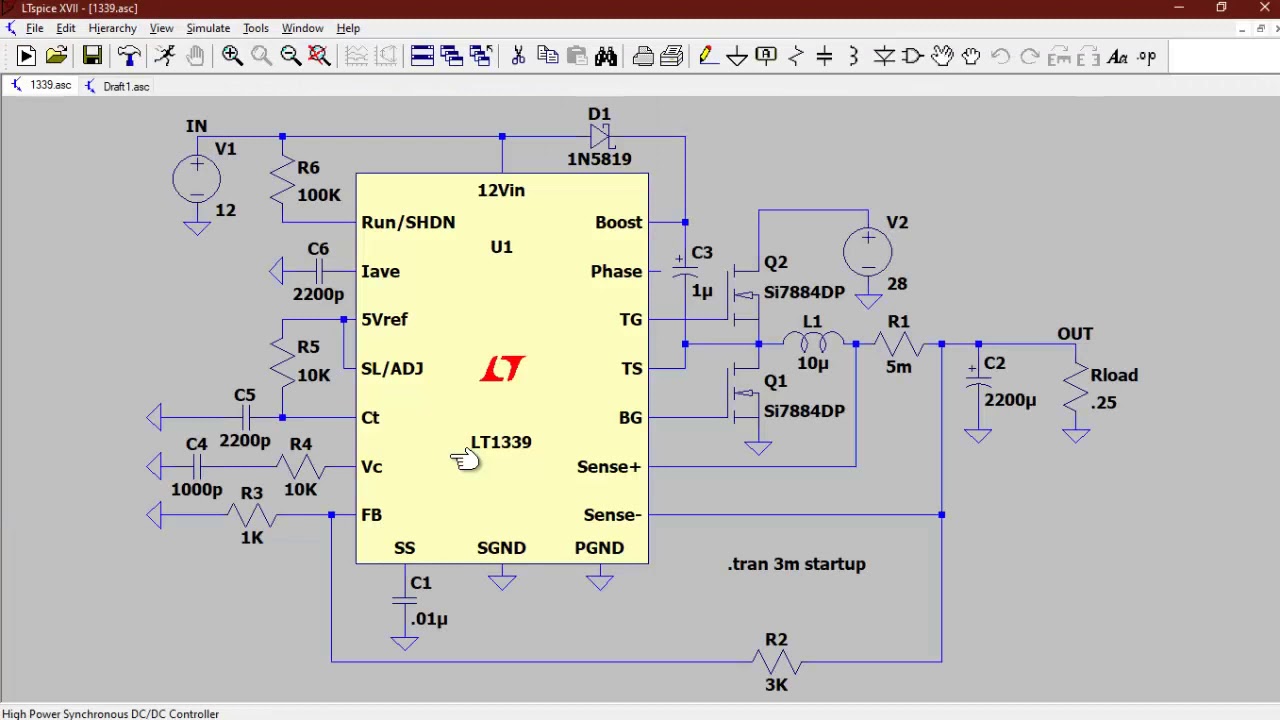Viewport: 1280px width, 720px height.
Task: Click the OUT net label
Action: [1075, 334]
